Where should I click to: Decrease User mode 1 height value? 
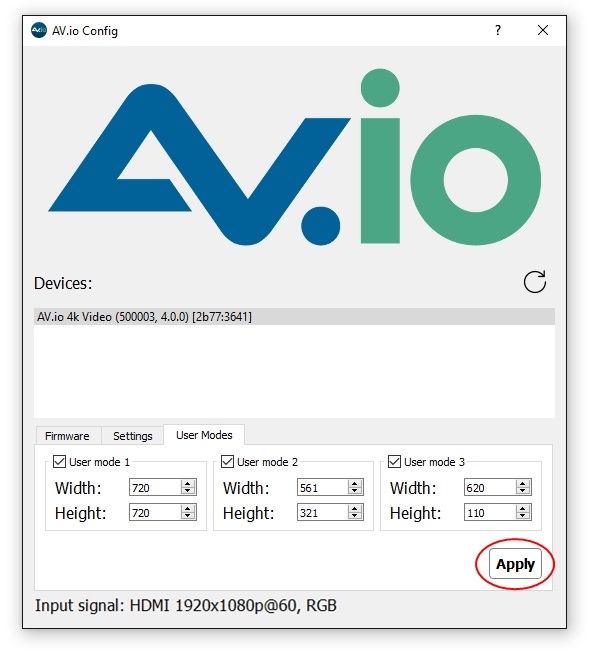coord(188,516)
